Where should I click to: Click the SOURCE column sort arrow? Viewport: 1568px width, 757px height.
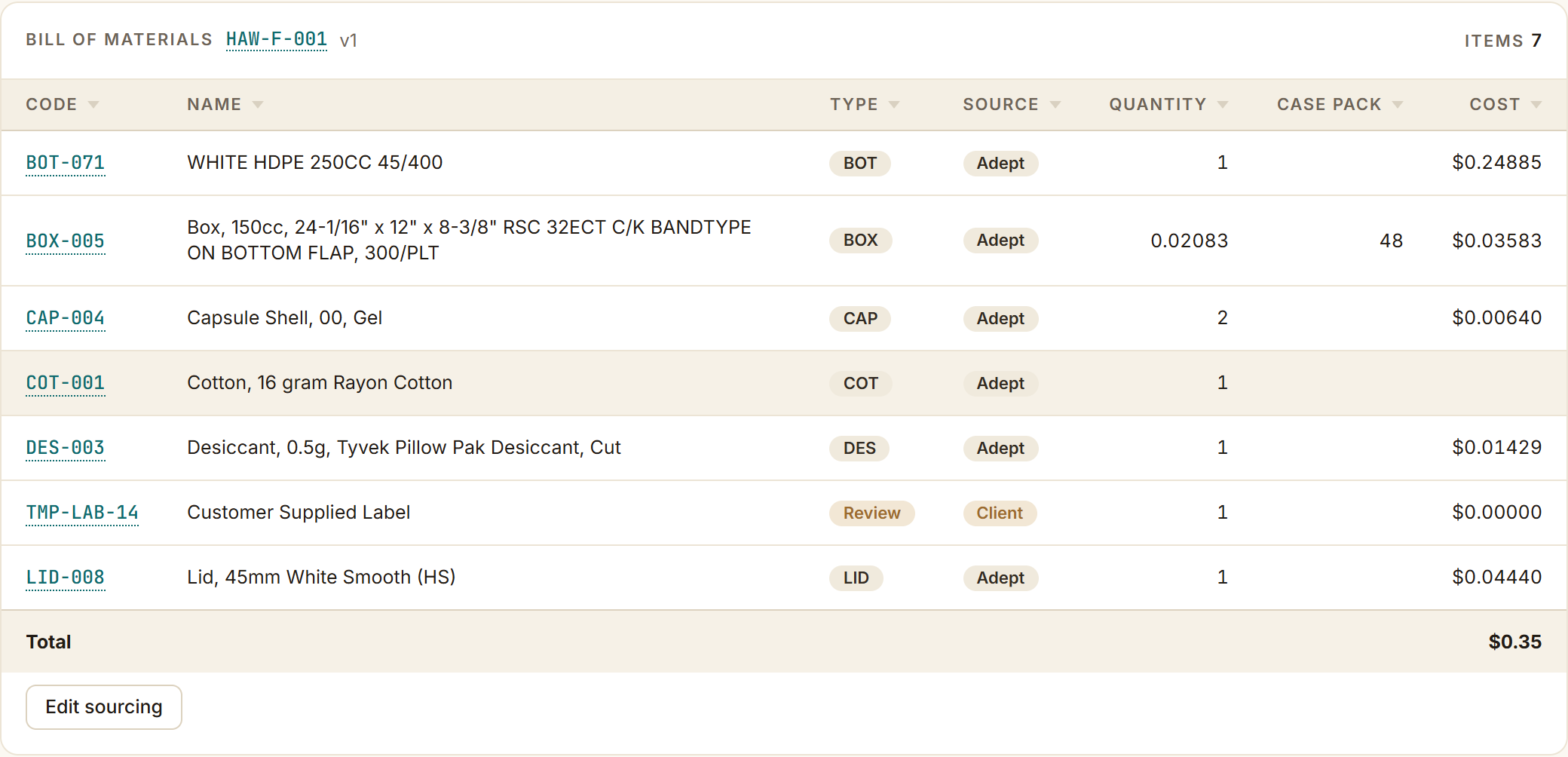coord(1055,105)
